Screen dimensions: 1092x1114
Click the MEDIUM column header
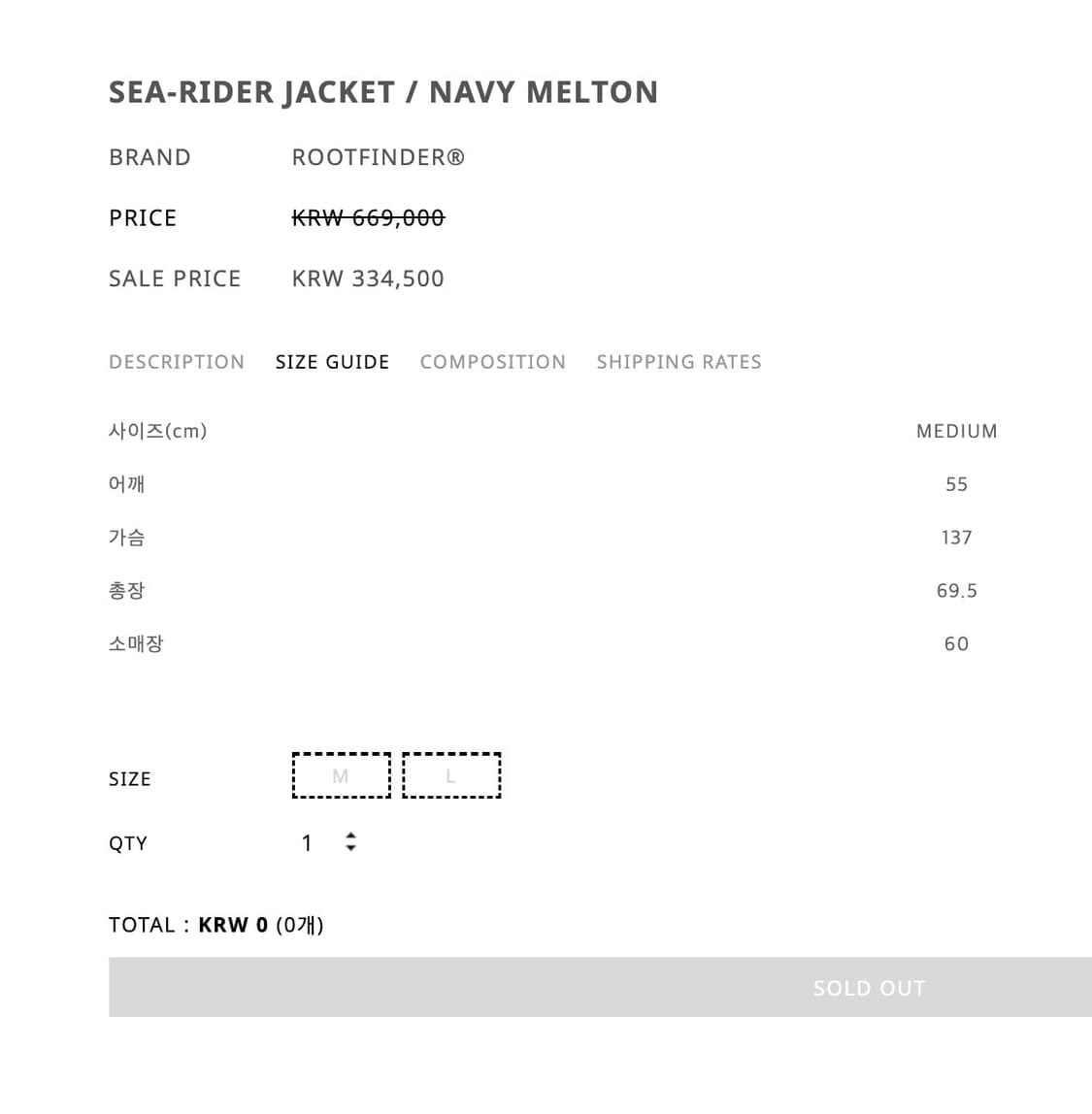click(956, 432)
